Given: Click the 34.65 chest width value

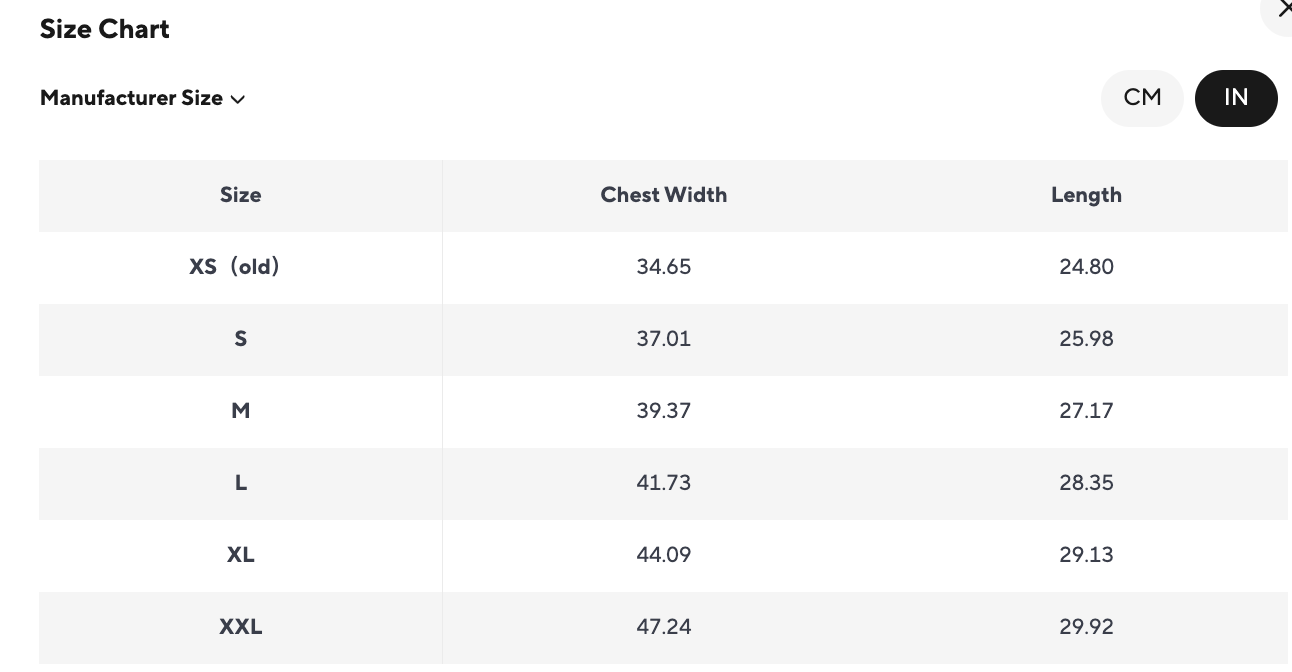Looking at the screenshot, I should coord(664,267).
